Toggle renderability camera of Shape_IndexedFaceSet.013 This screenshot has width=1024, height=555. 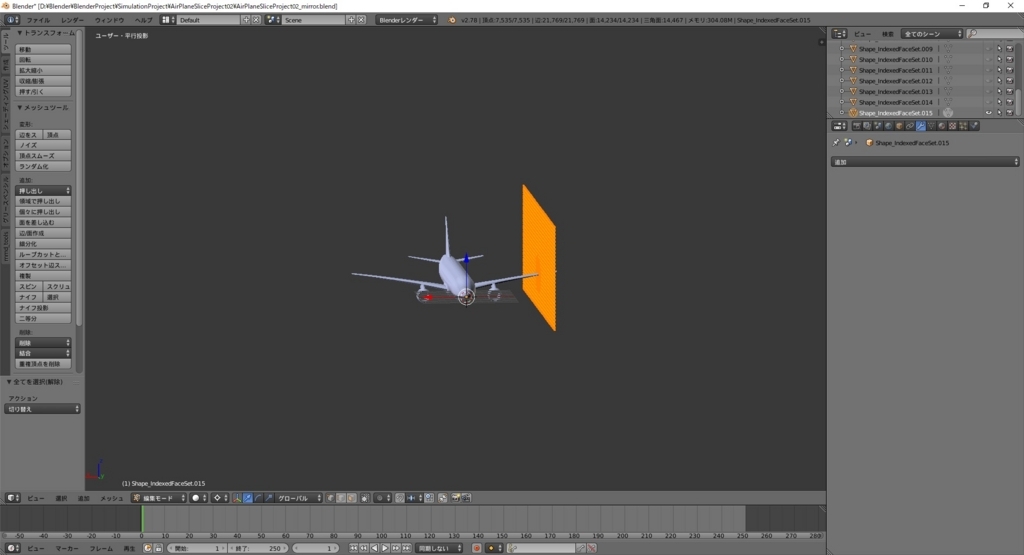1010,91
